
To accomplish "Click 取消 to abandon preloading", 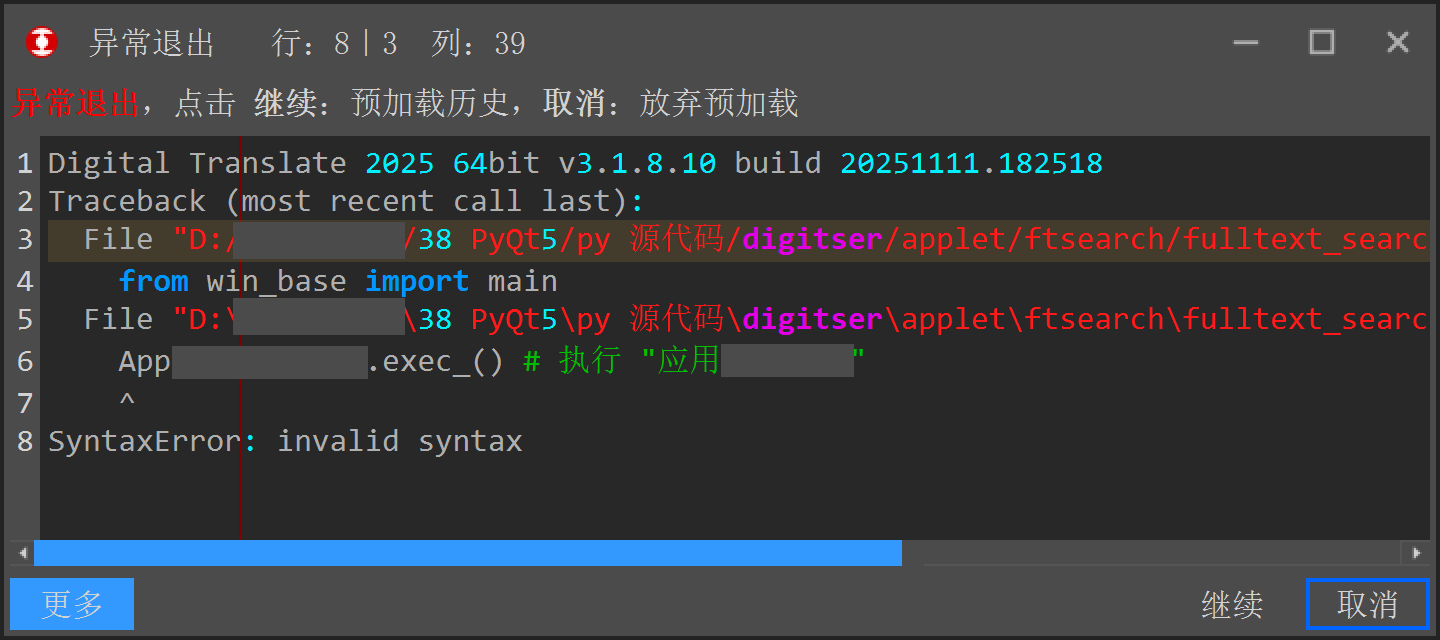I will pos(1367,605).
